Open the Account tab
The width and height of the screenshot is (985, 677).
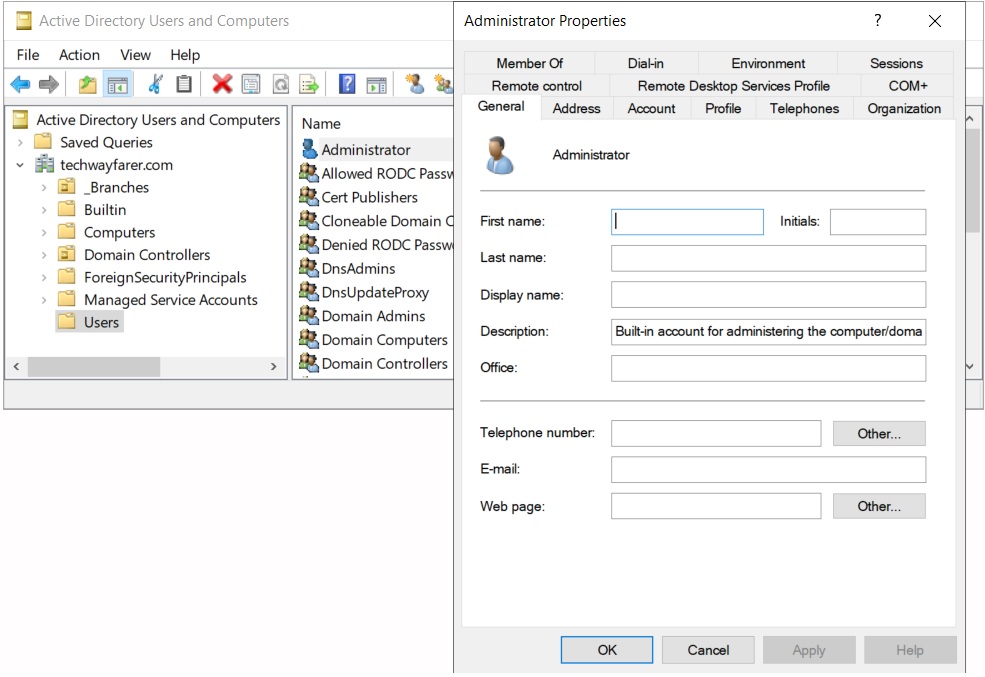tap(651, 108)
